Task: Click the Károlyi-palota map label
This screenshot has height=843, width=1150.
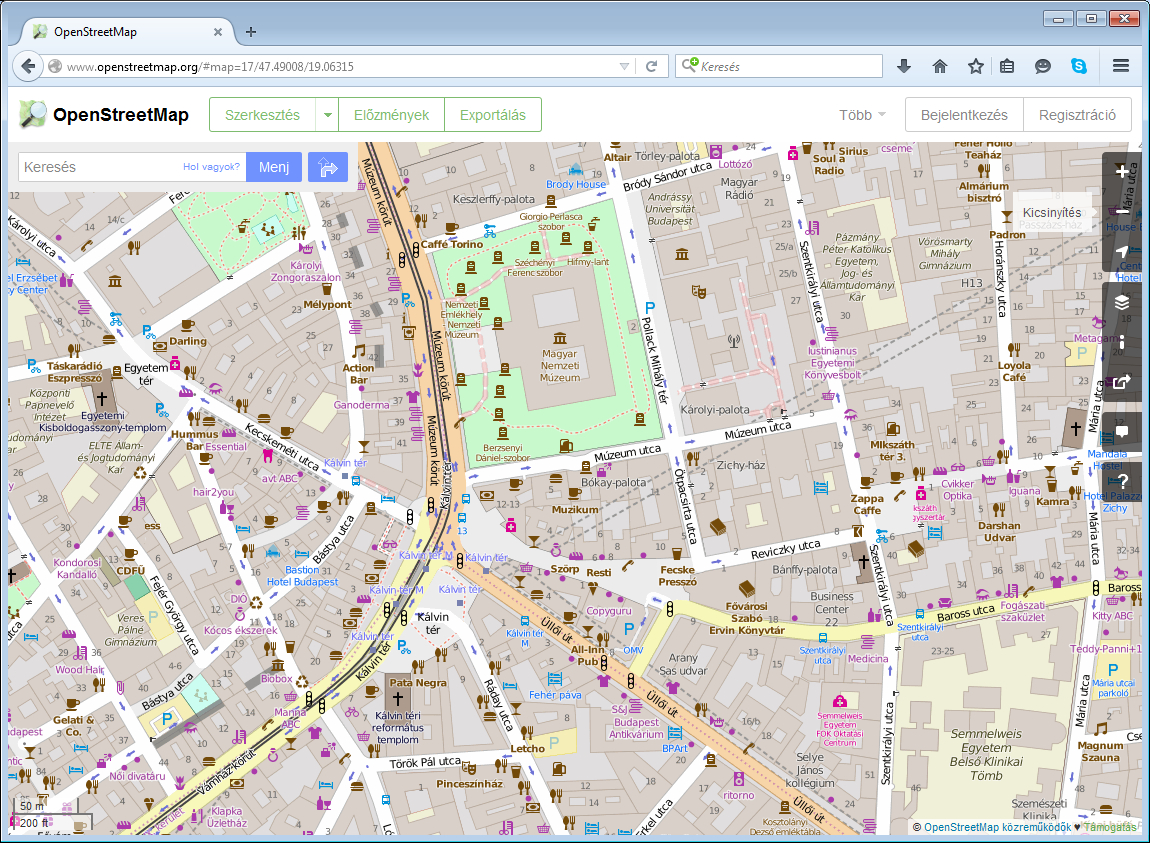Action: tap(715, 409)
